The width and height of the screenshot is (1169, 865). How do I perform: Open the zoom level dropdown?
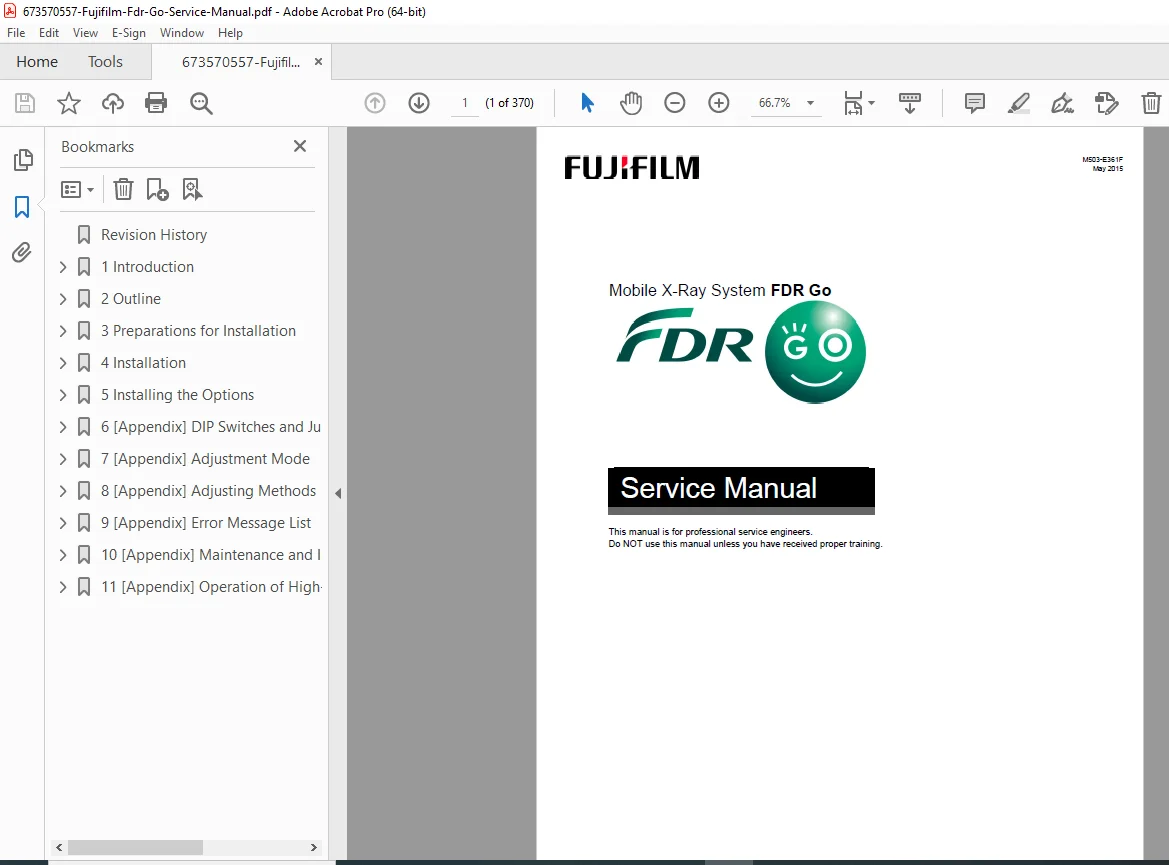[x=810, y=103]
